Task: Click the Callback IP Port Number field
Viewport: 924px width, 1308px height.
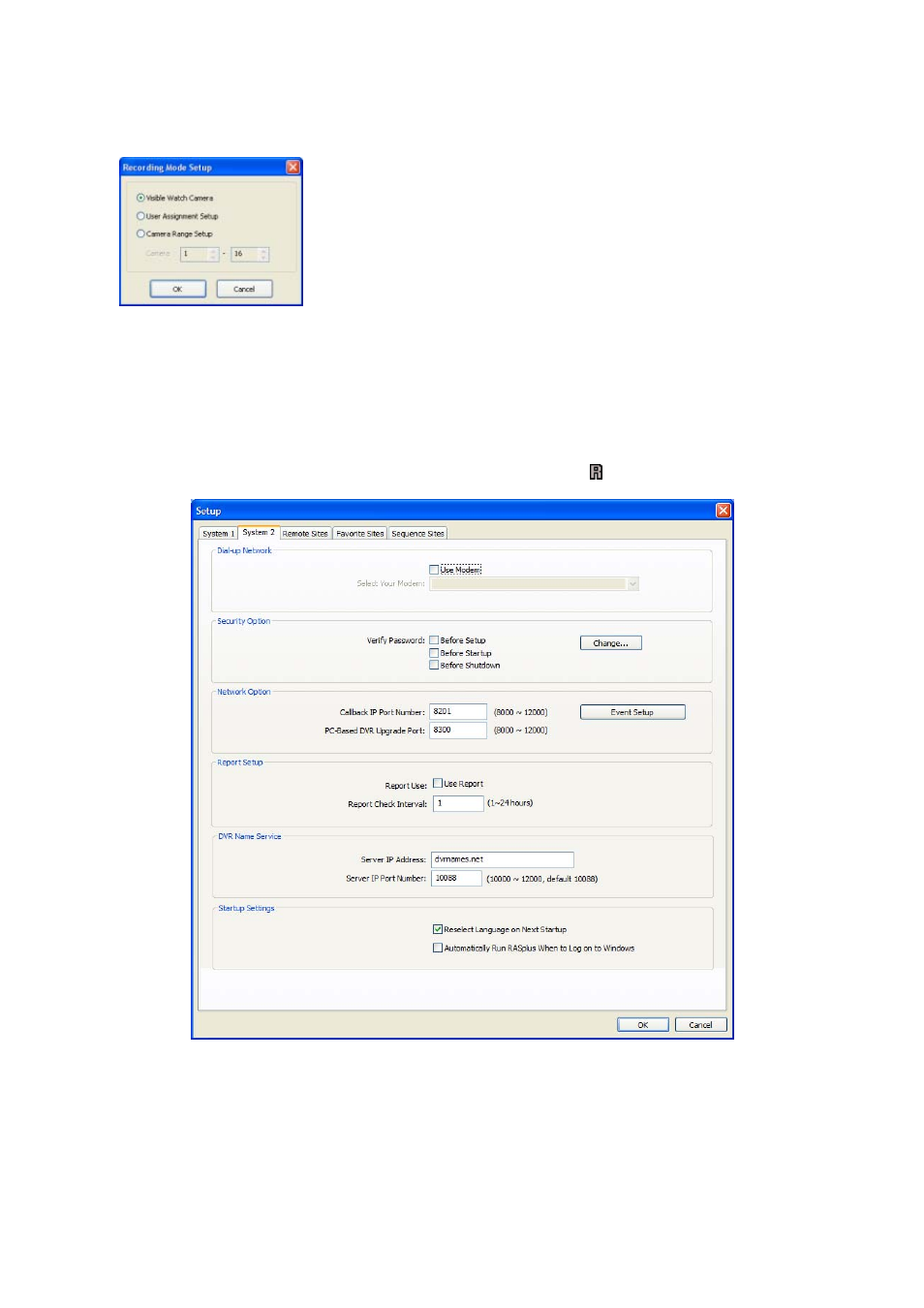Action: [x=458, y=712]
